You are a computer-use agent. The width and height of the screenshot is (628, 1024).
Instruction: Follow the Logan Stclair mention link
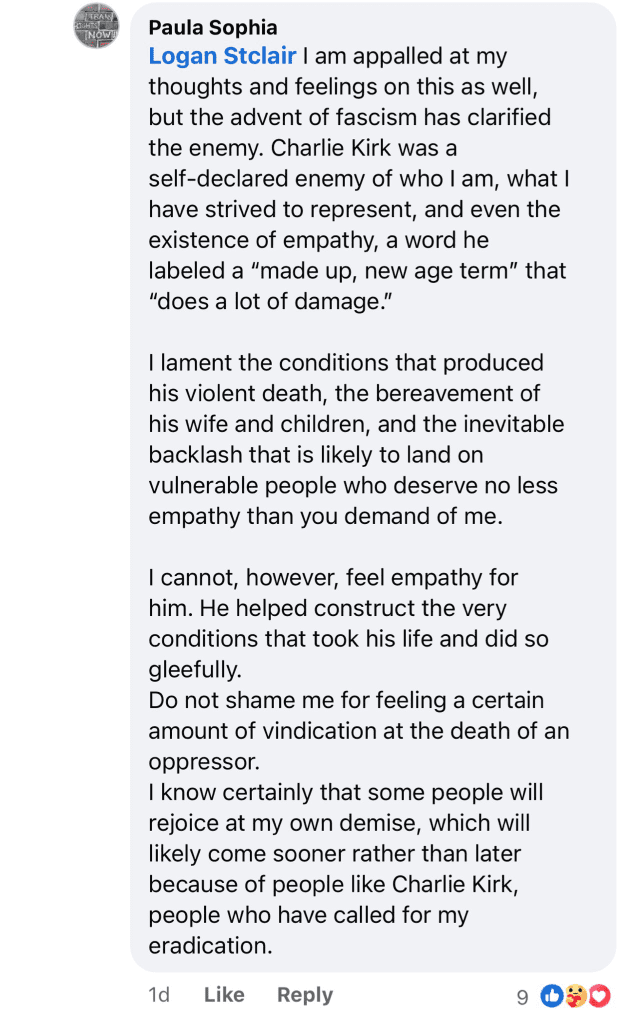[222, 57]
